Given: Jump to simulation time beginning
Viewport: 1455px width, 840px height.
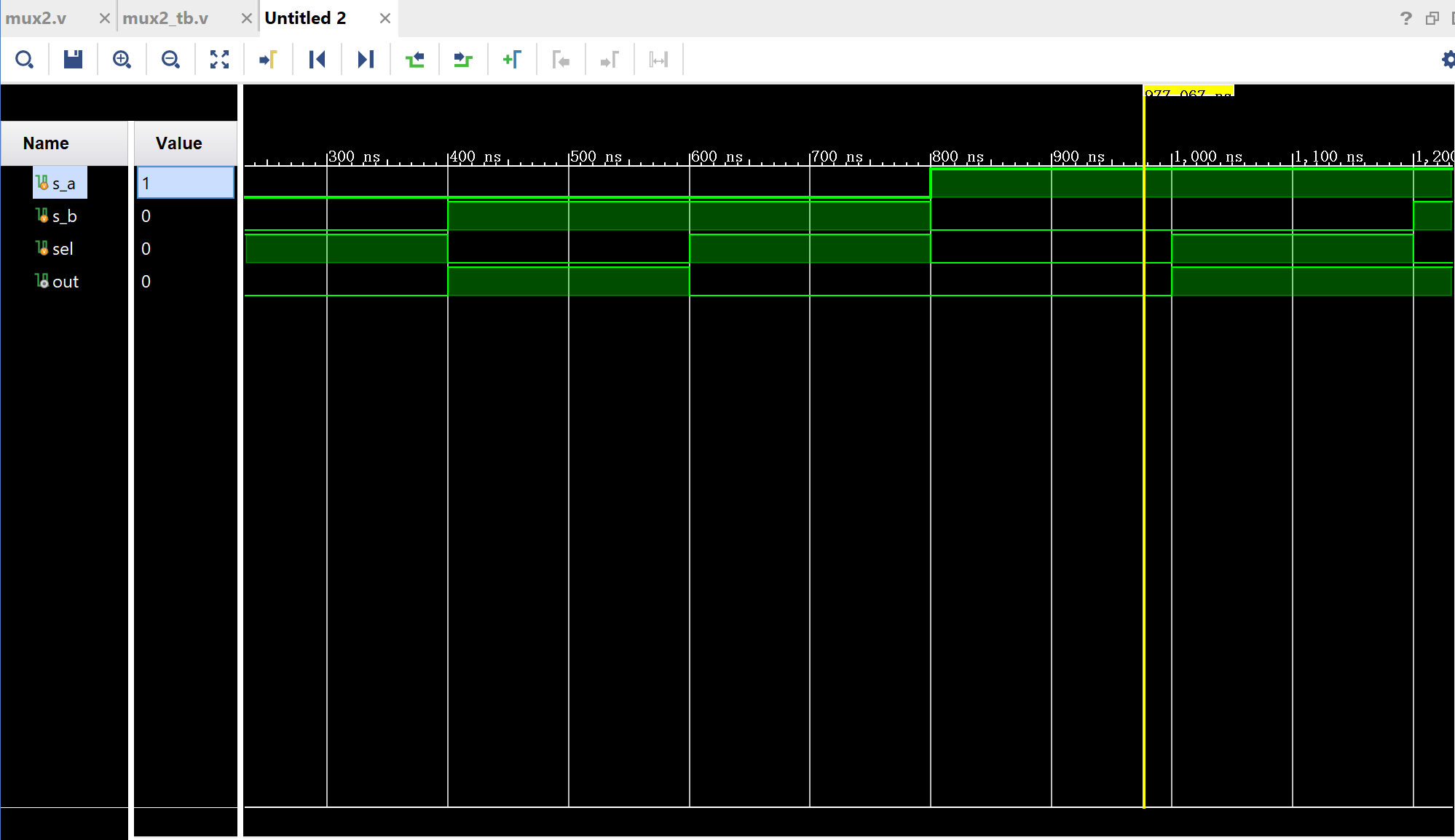Looking at the screenshot, I should (317, 60).
